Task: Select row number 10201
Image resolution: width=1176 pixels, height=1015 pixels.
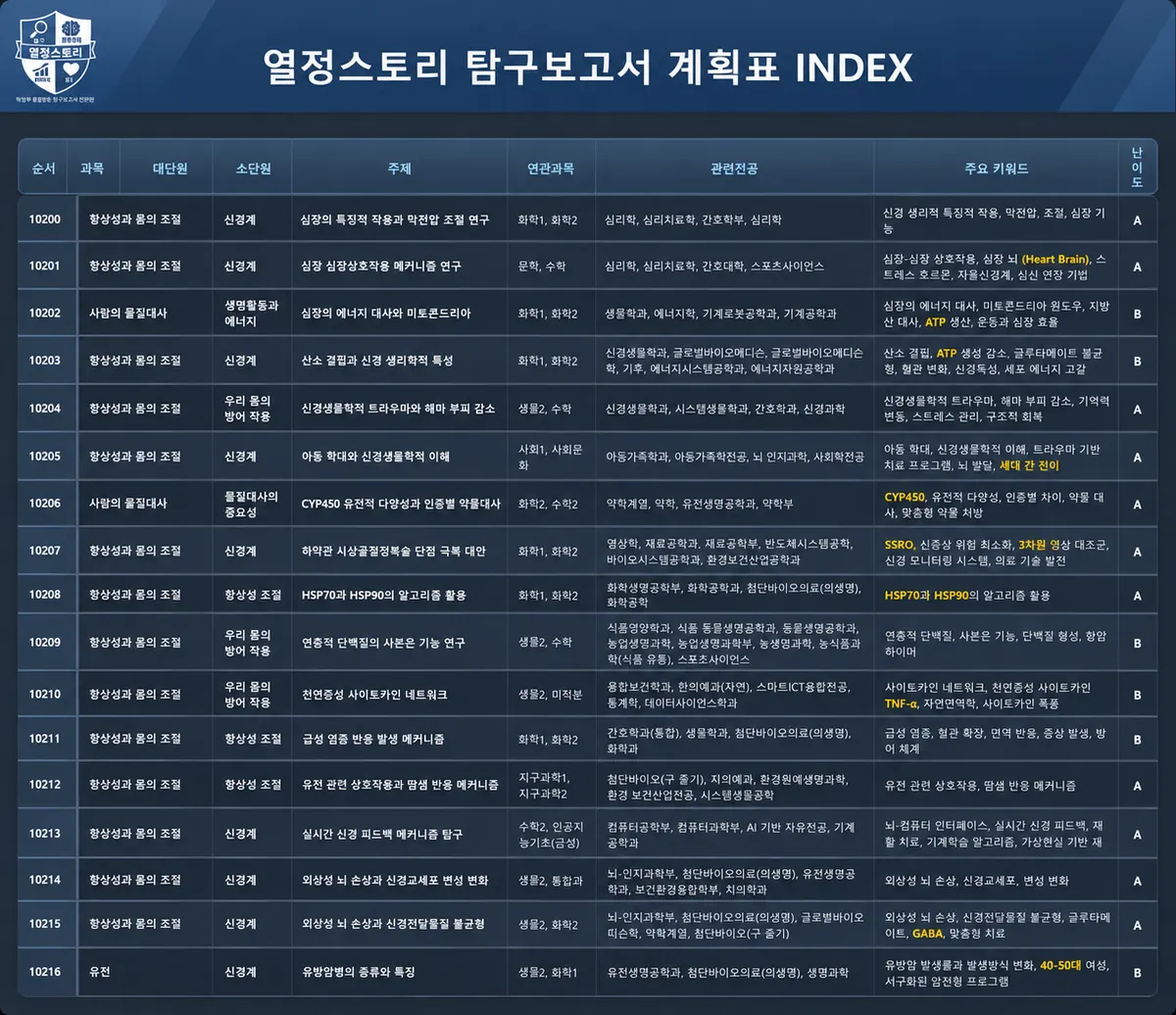Action: (45, 266)
